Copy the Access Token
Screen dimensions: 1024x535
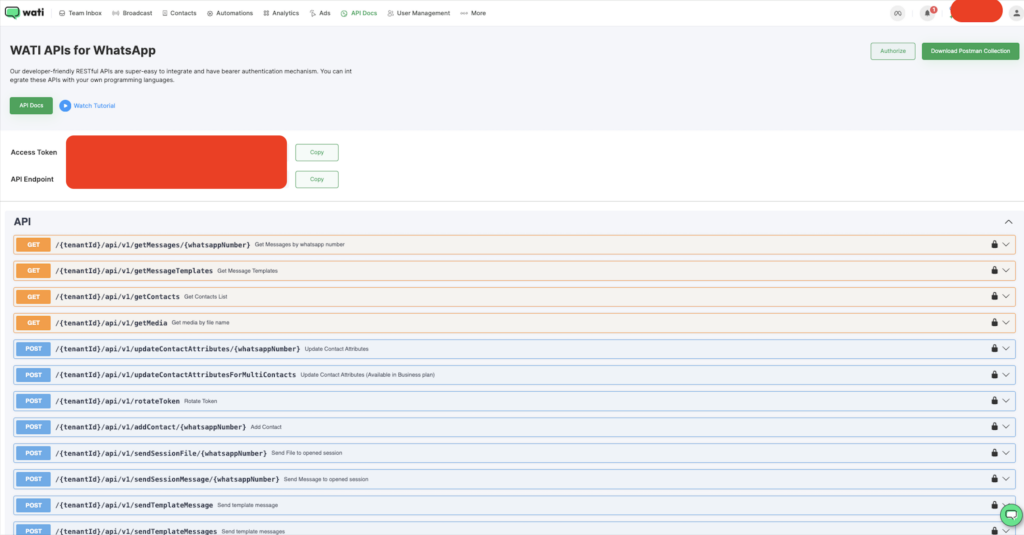pos(317,152)
